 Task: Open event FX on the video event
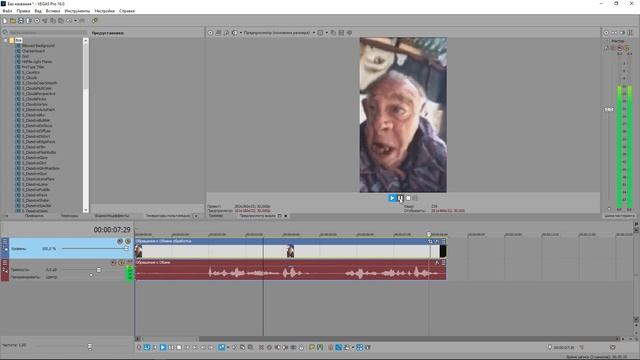[x=437, y=241]
